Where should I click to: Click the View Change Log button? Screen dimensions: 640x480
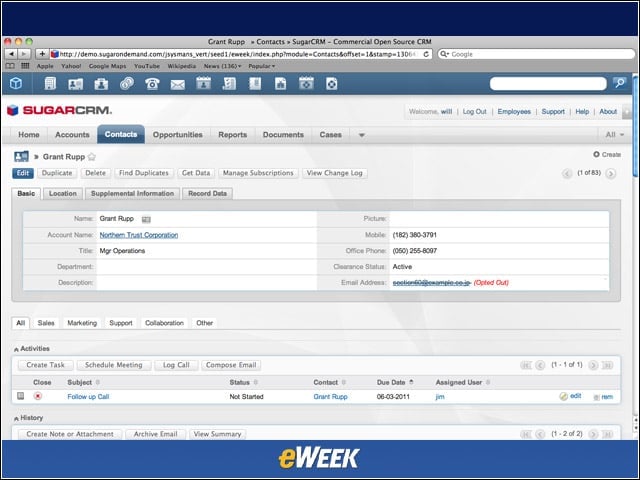tap(334, 173)
